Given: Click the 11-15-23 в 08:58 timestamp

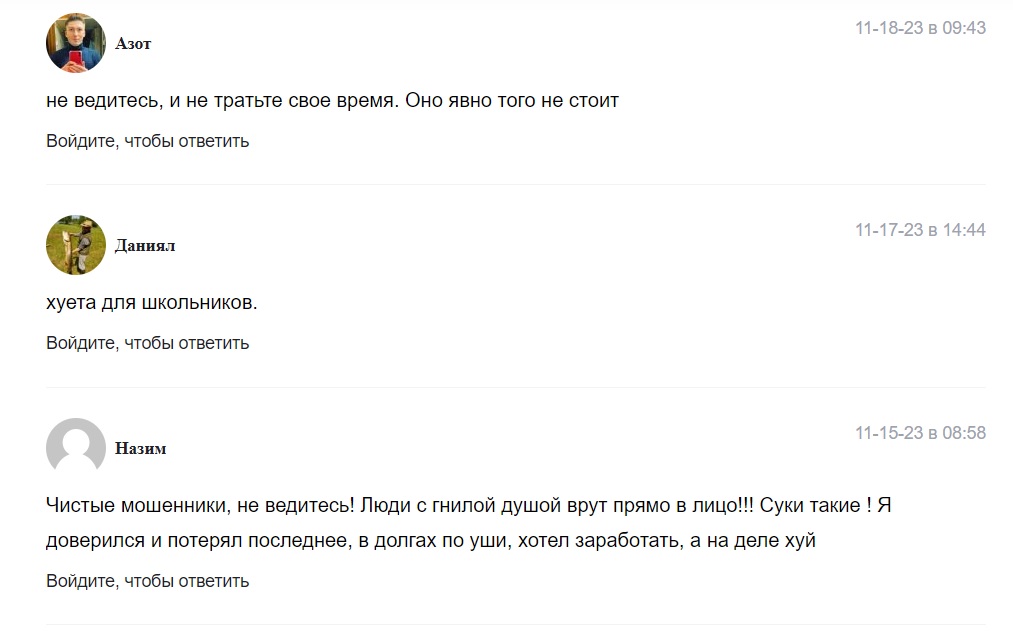Looking at the screenshot, I should 920,433.
